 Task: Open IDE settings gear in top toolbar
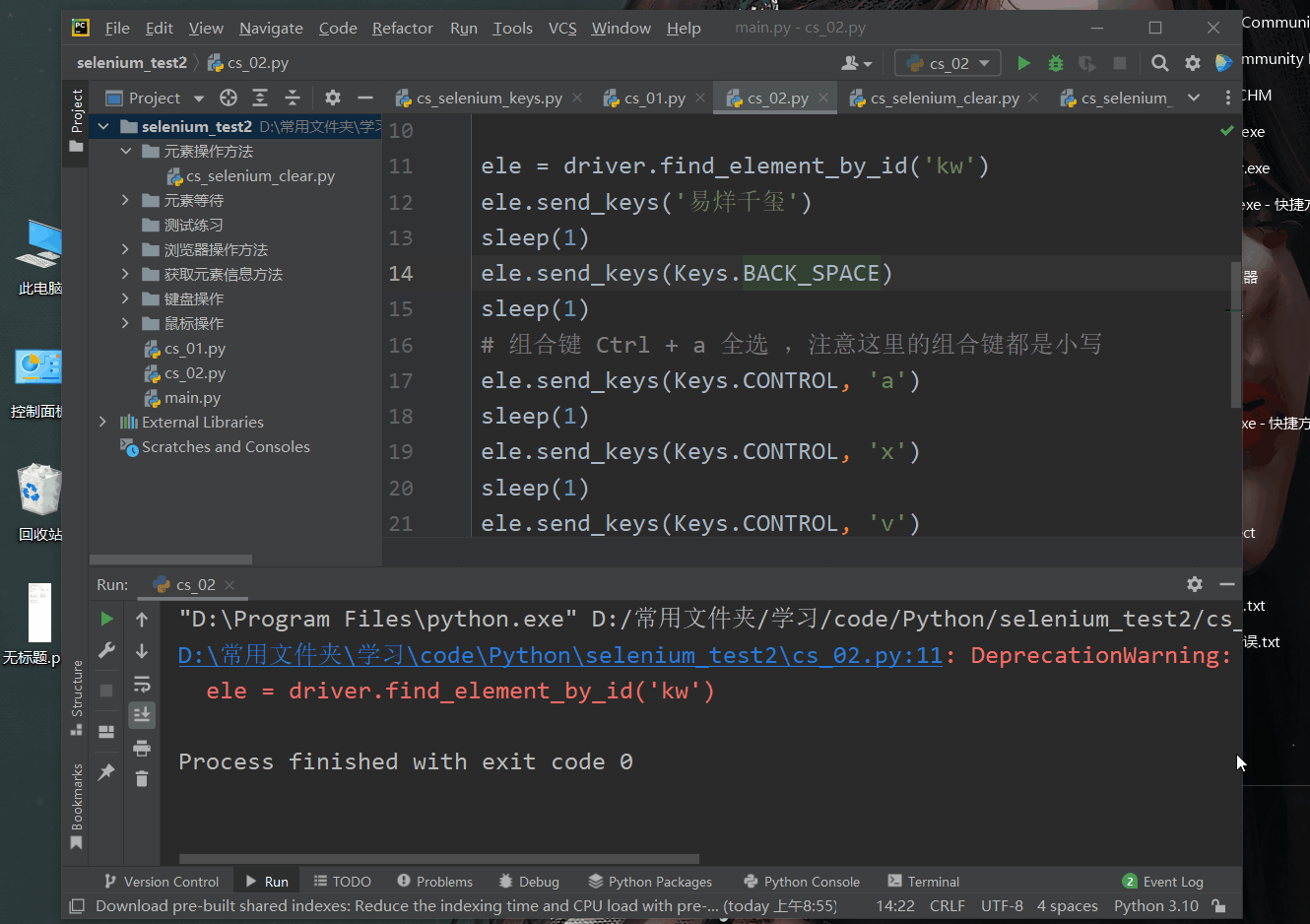tap(1193, 63)
